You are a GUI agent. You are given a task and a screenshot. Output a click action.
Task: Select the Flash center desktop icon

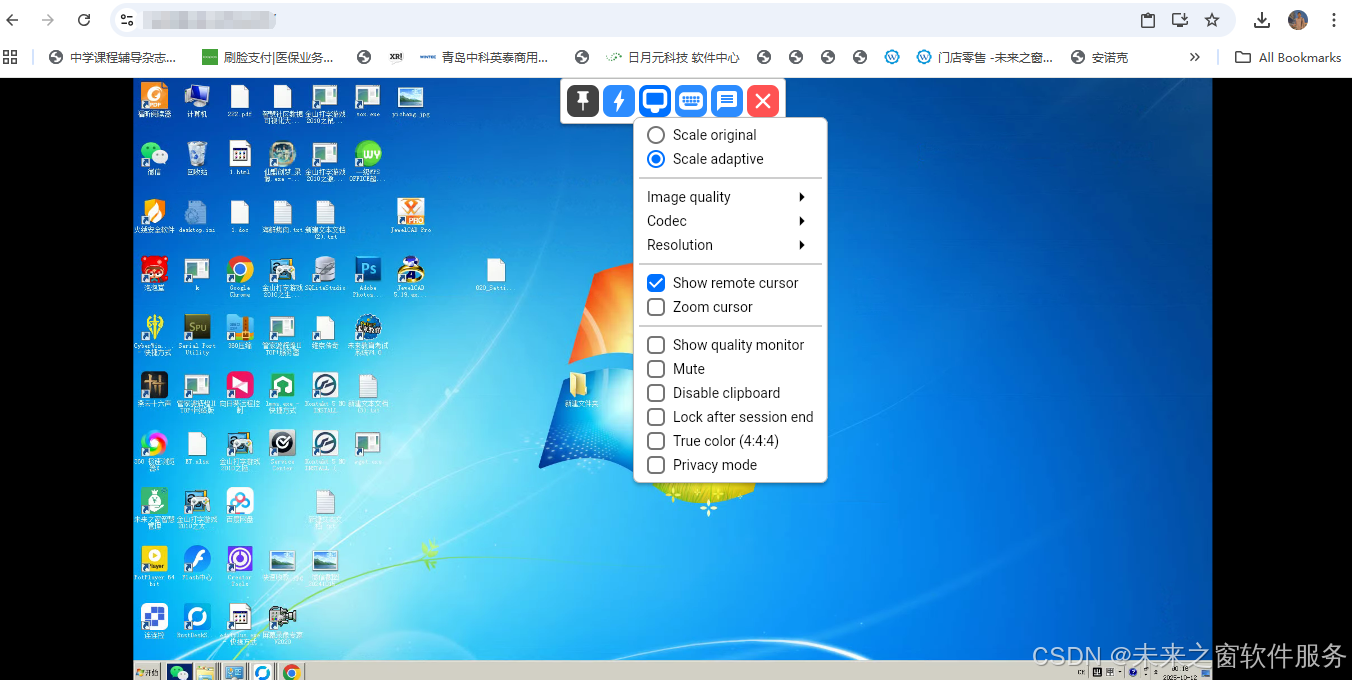(x=197, y=561)
